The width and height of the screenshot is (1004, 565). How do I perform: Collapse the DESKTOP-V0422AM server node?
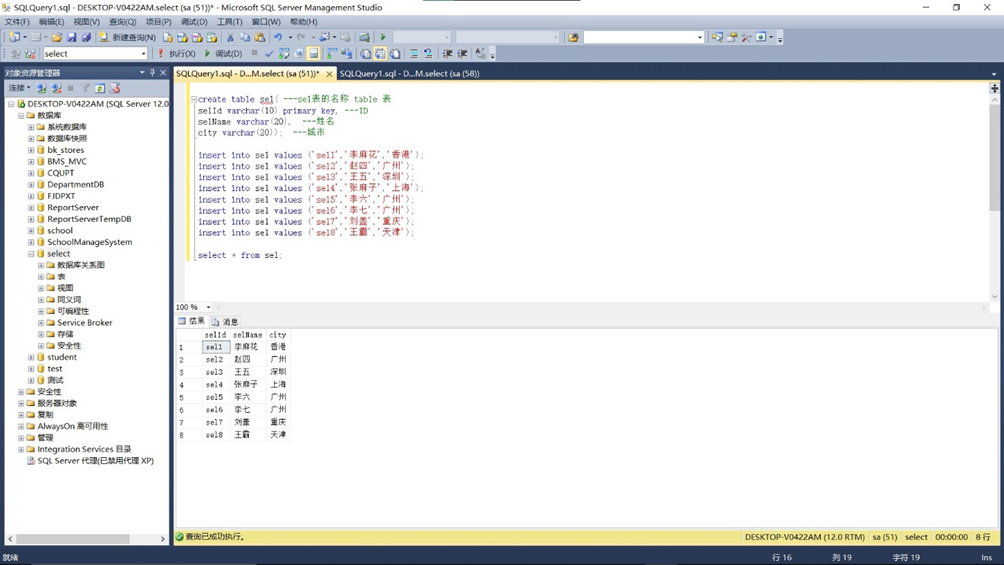(x=11, y=104)
